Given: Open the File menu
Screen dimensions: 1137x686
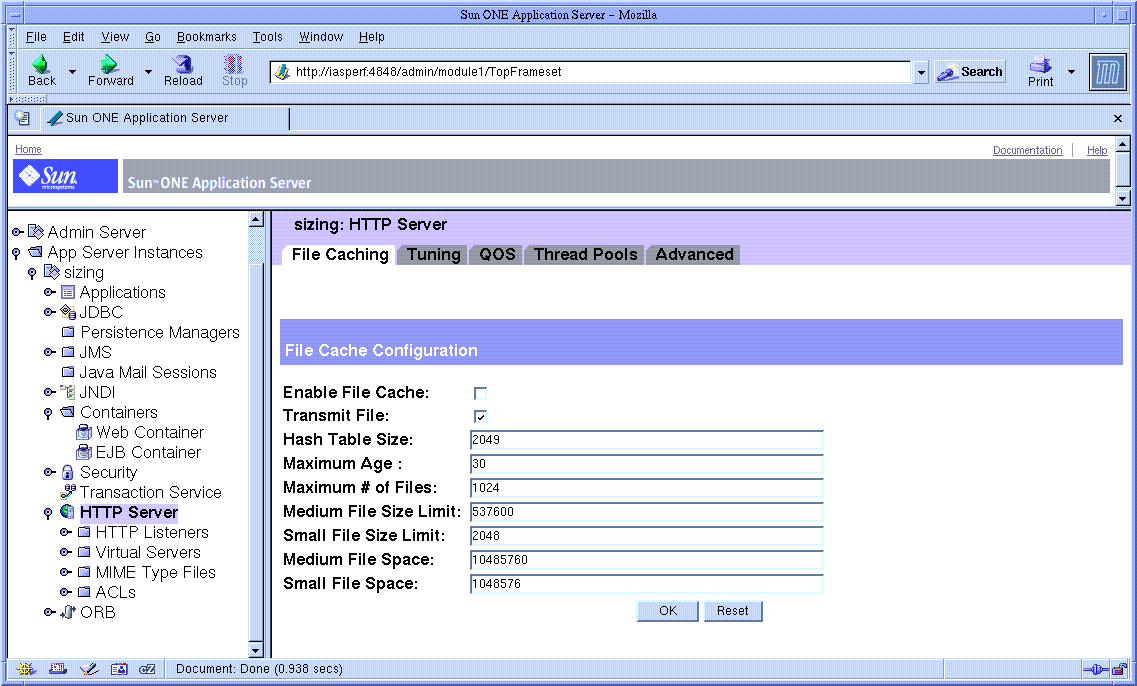Looking at the screenshot, I should pos(36,36).
